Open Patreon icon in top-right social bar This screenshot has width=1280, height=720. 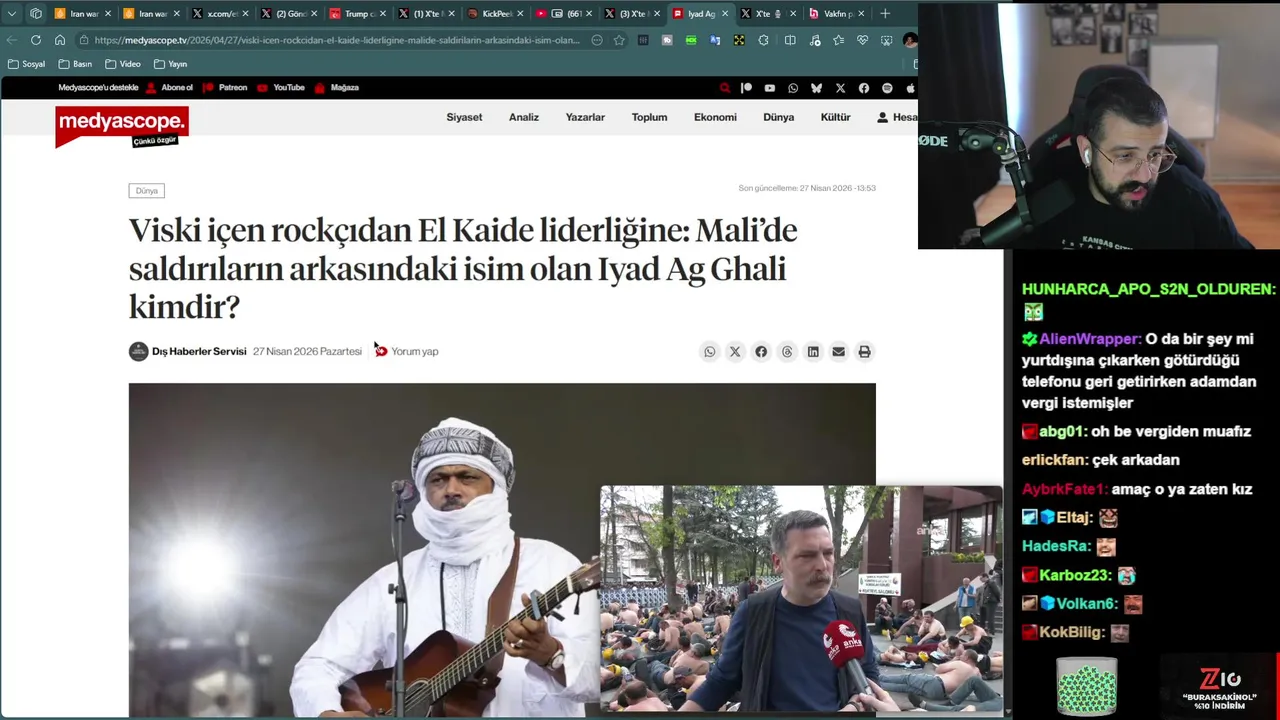pos(746,88)
